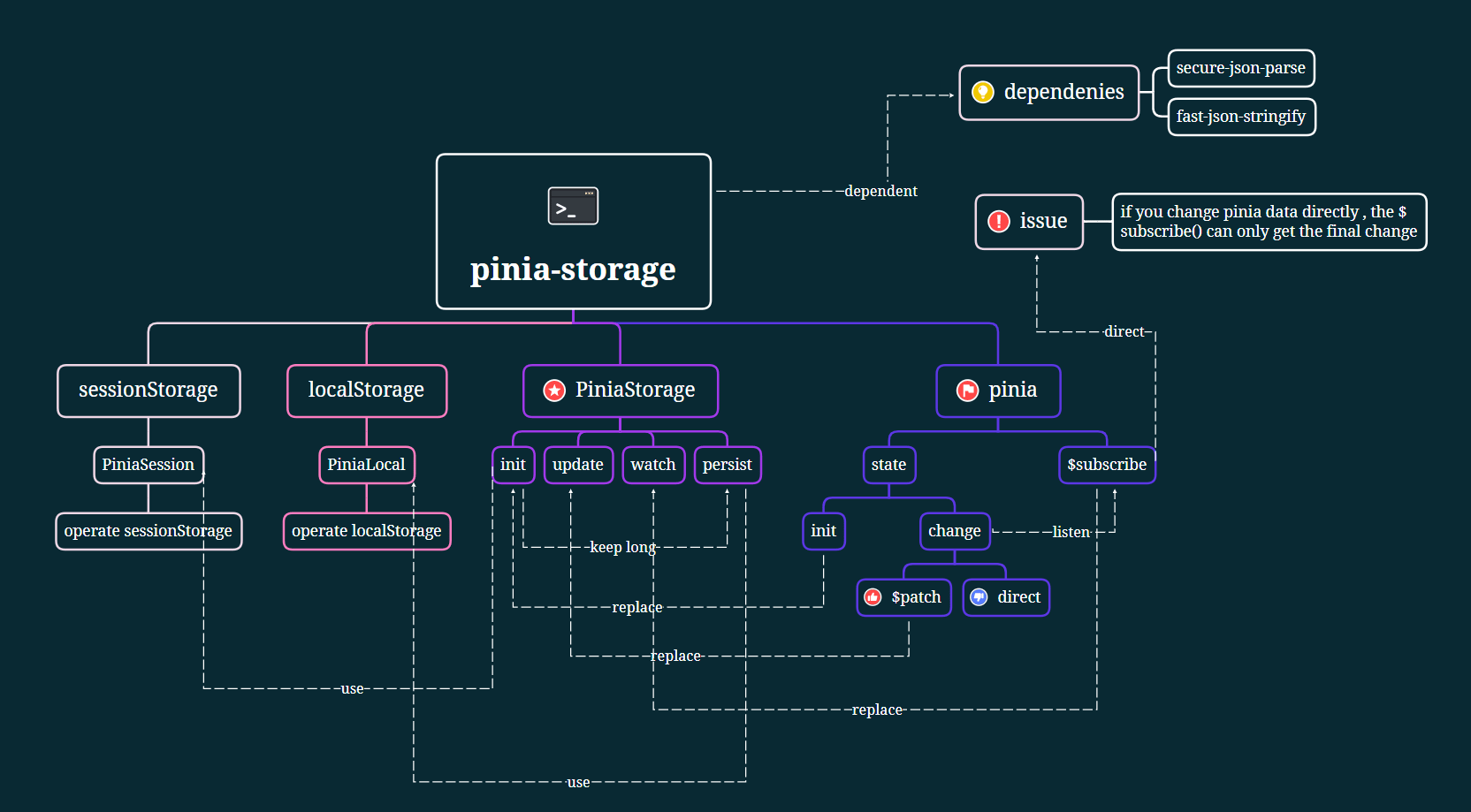The image size is (1471, 812).
Task: Click the 'replace' label leading to $subscribe
Action: point(877,710)
